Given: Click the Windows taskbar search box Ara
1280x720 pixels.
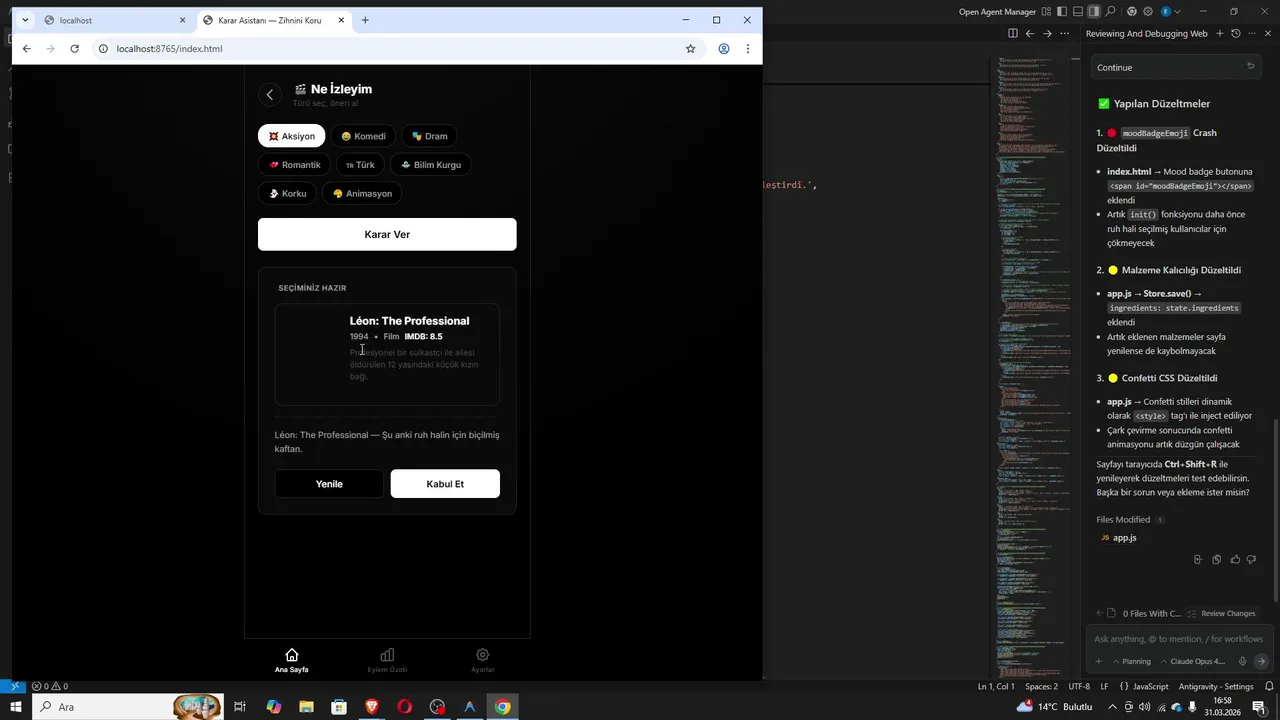Looking at the screenshot, I should coord(128,707).
